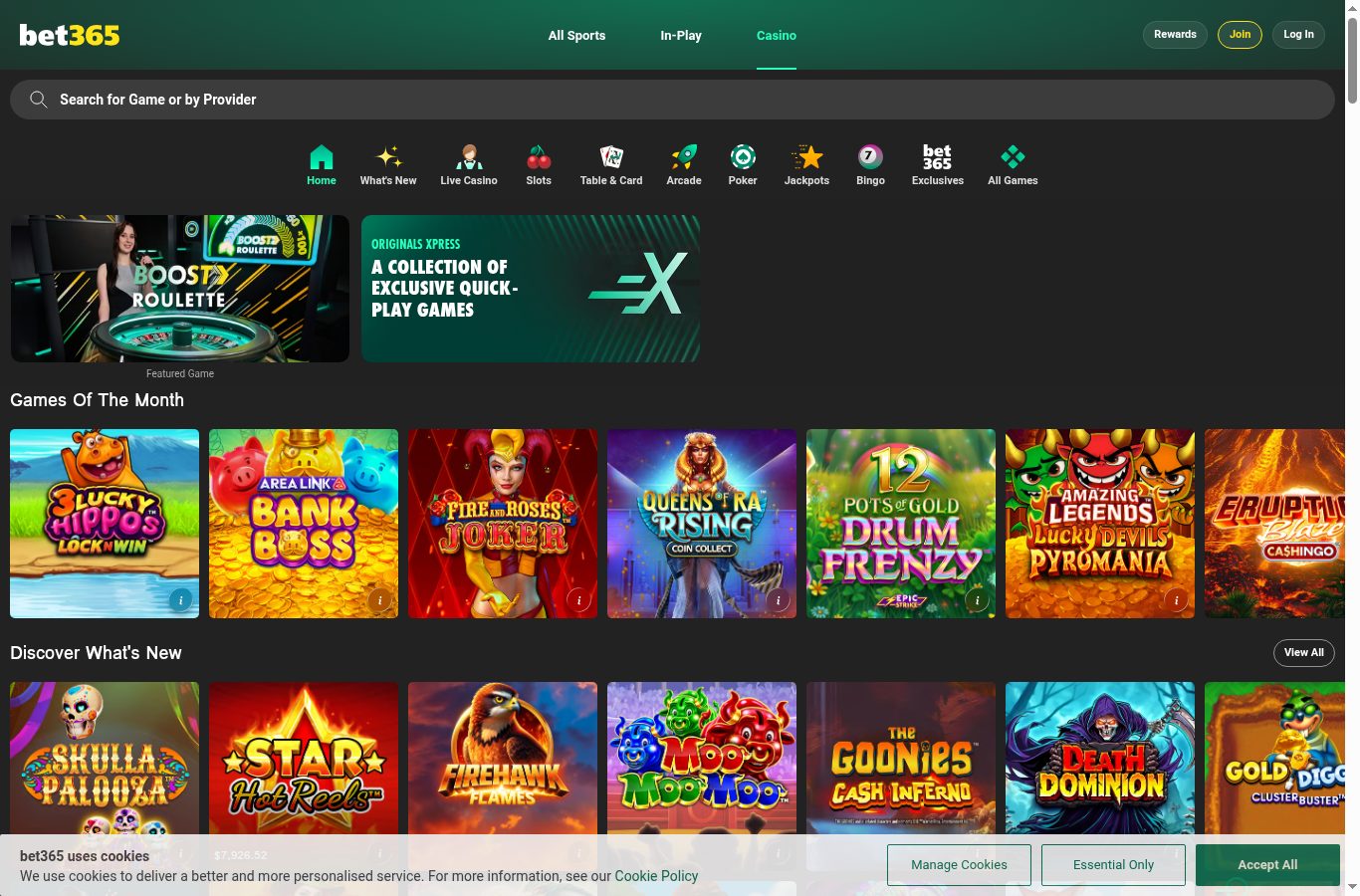Launch Queens of Ra Rising game
Viewport: 1360px width, 896px height.
click(x=702, y=524)
